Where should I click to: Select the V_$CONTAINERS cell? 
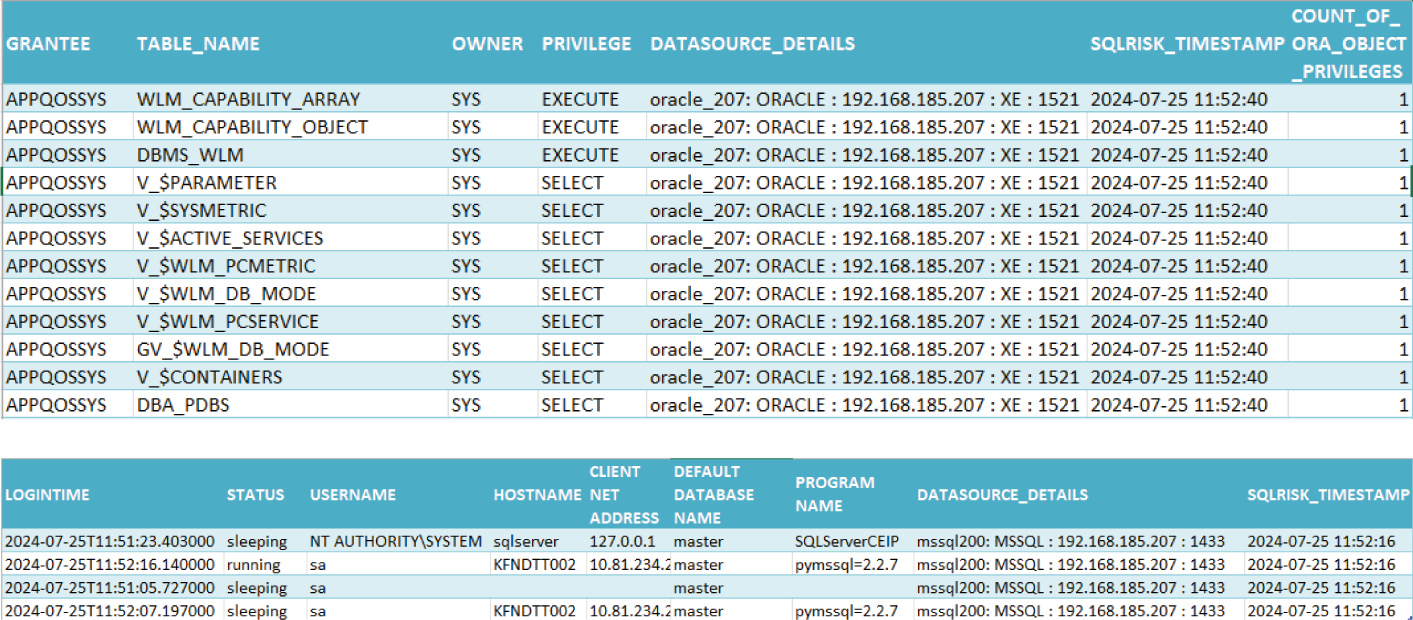(210, 377)
